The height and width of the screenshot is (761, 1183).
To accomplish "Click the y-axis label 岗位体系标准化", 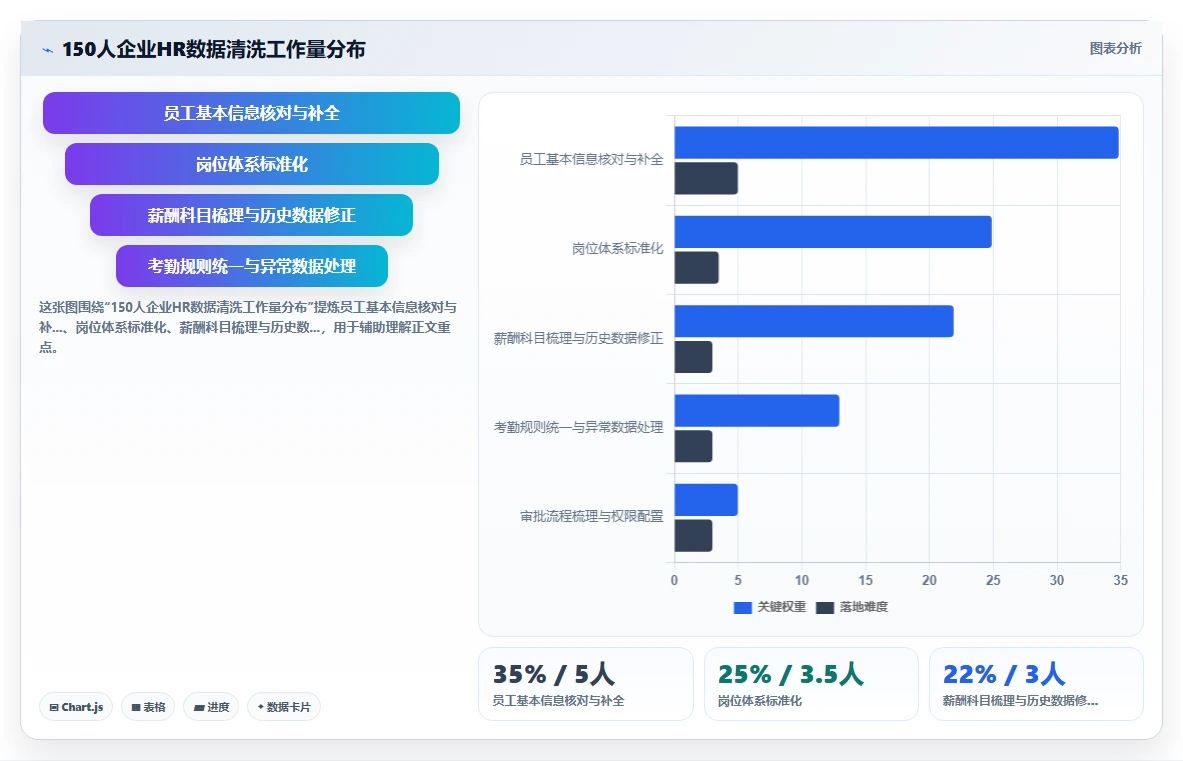I will 618,249.
